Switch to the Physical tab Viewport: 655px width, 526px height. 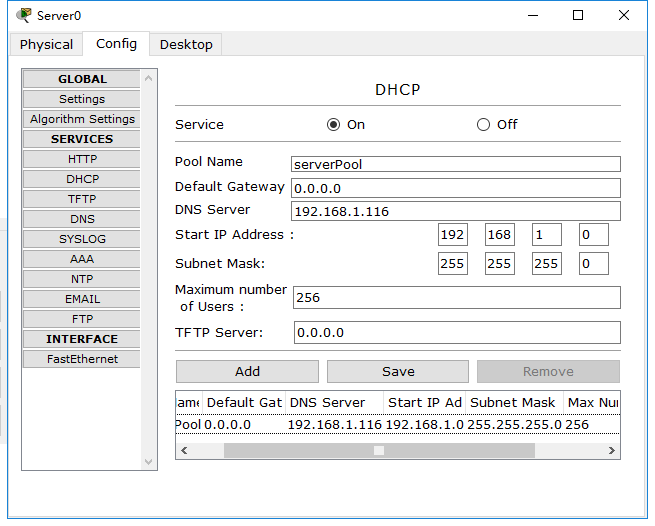(46, 44)
